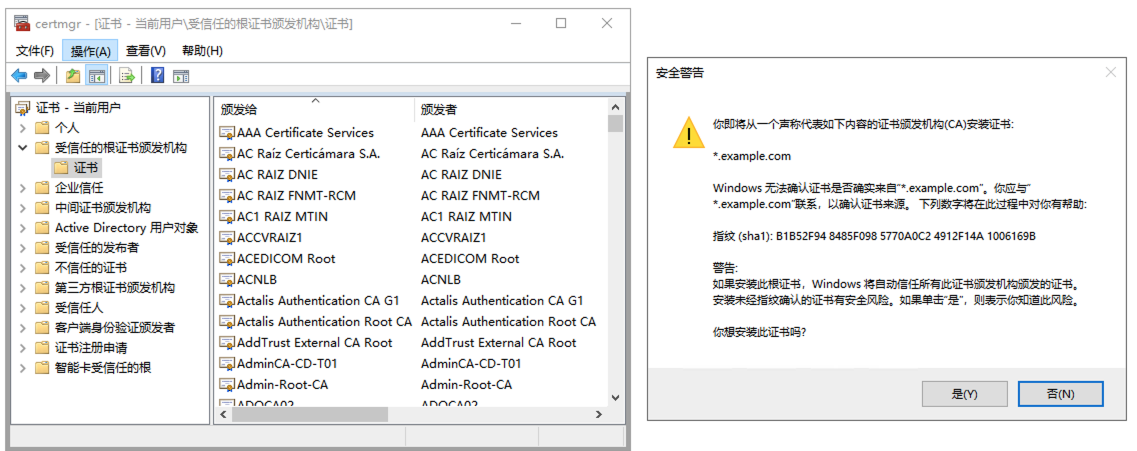The image size is (1137, 451).
Task: Open the 查看(V) menu
Action: click(x=145, y=51)
